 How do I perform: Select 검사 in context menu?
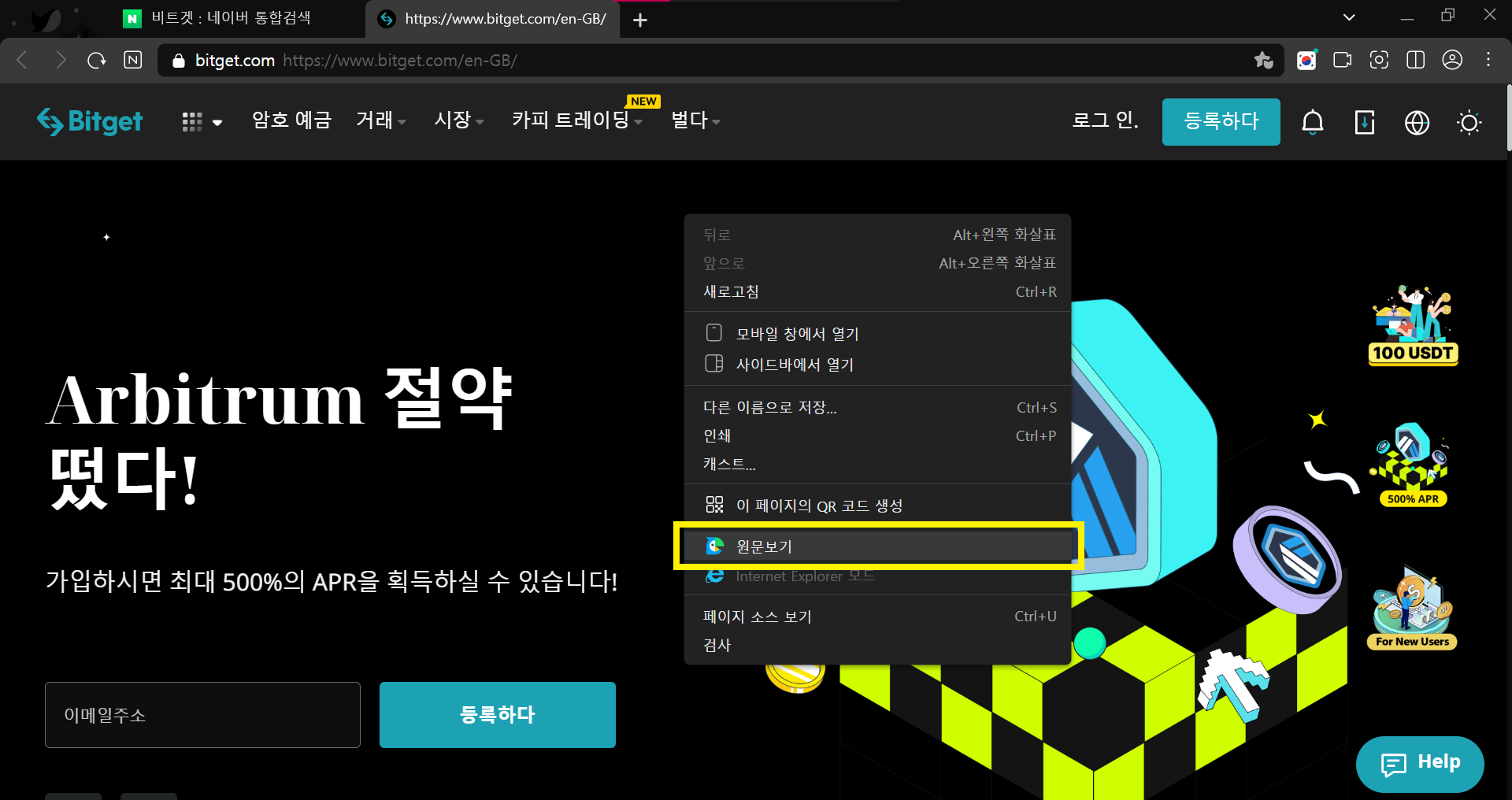(x=878, y=645)
